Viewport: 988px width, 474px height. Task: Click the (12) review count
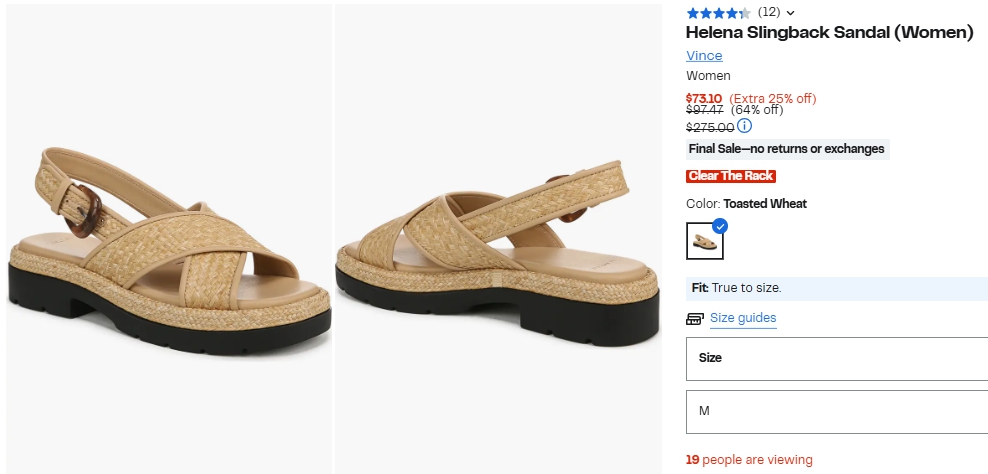click(769, 12)
